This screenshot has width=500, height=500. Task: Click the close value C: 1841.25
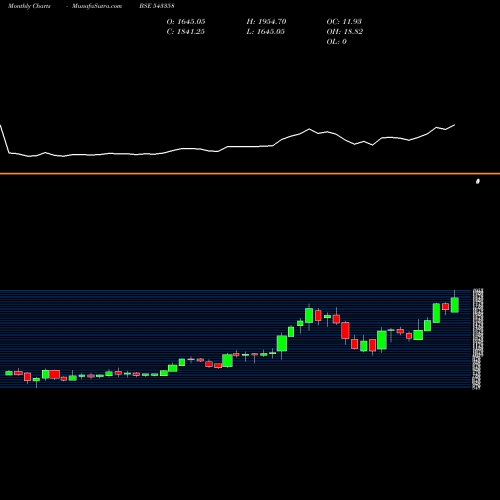[186, 32]
